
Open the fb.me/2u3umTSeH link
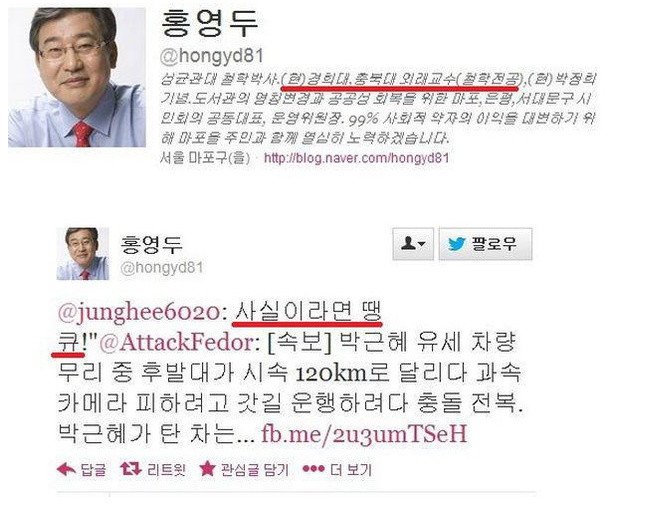(364, 433)
